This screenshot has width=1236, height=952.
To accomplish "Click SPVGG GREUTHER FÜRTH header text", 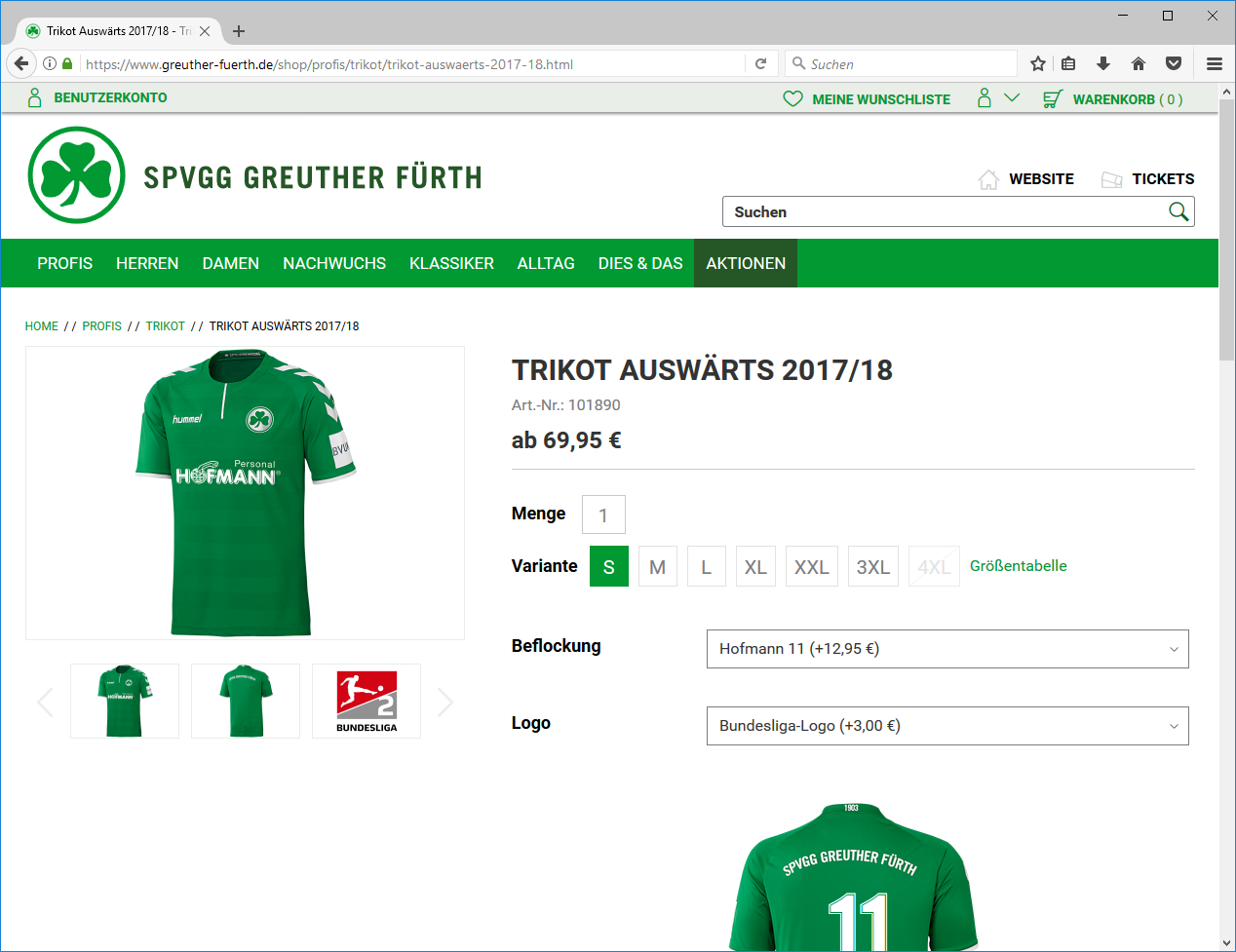I will [x=313, y=177].
